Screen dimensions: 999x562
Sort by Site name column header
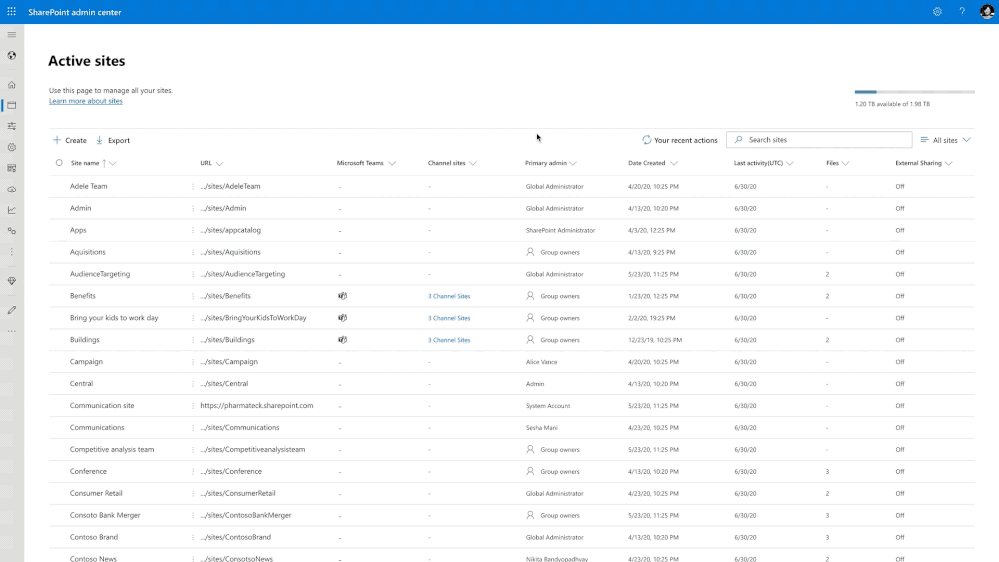85,163
